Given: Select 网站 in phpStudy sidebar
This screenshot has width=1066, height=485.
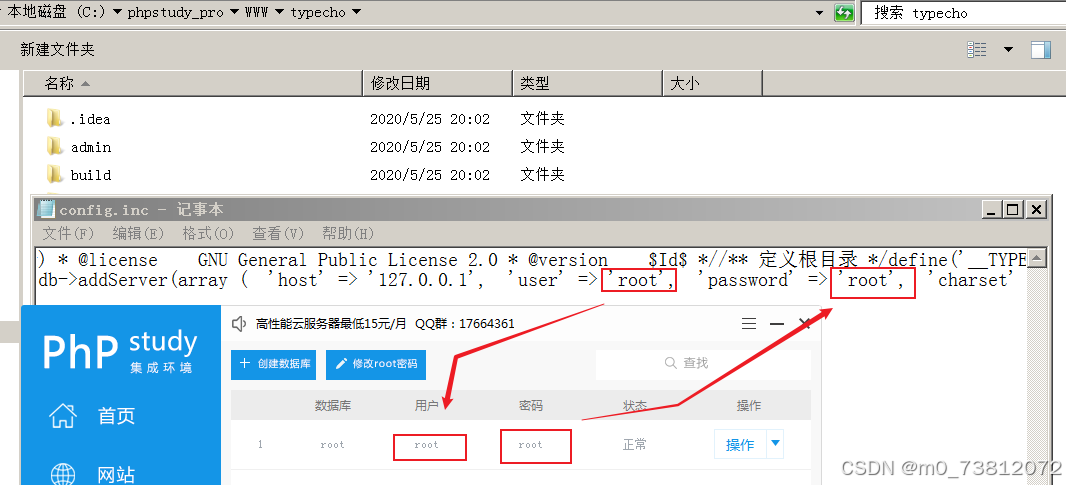Looking at the screenshot, I should (116, 475).
